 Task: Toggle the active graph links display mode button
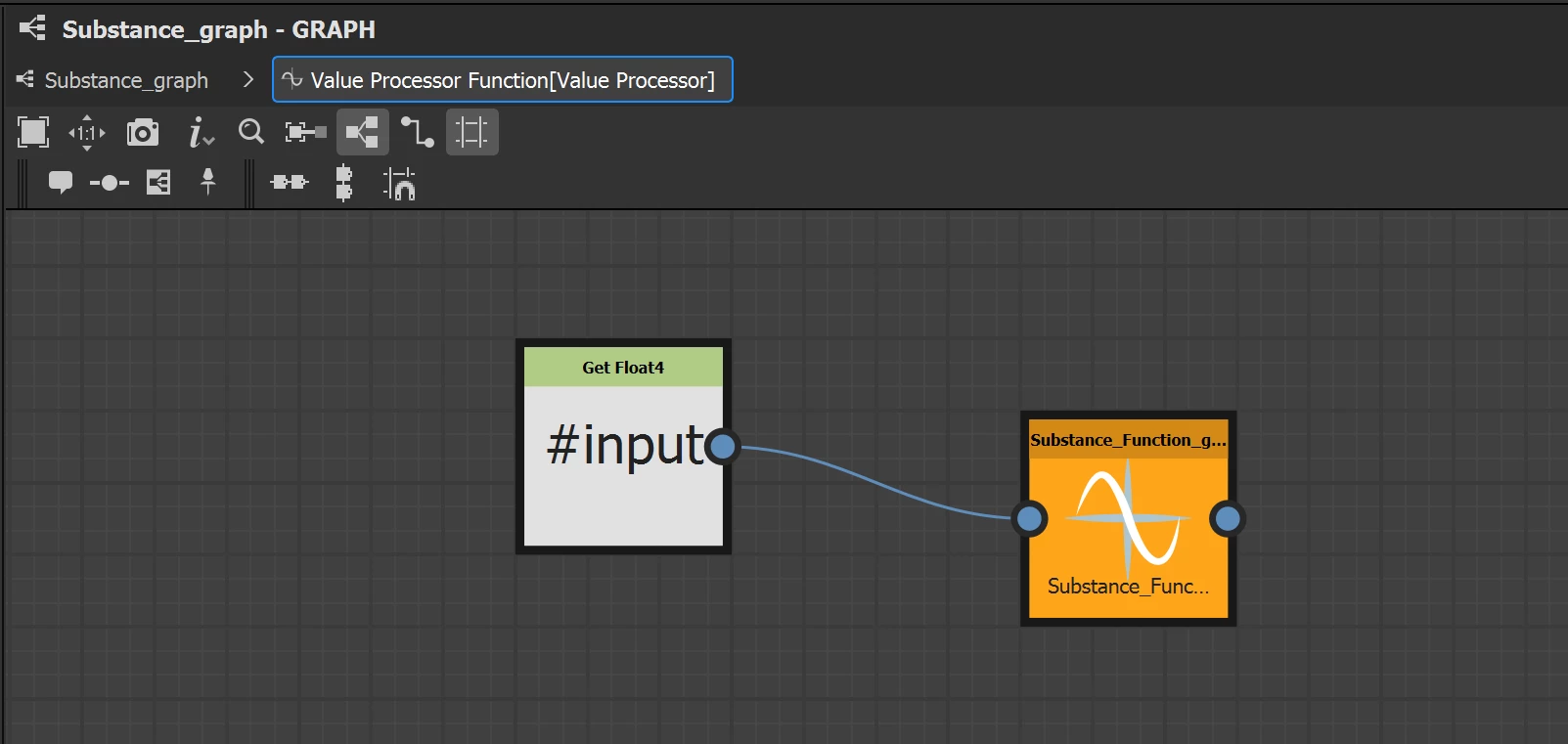click(363, 132)
